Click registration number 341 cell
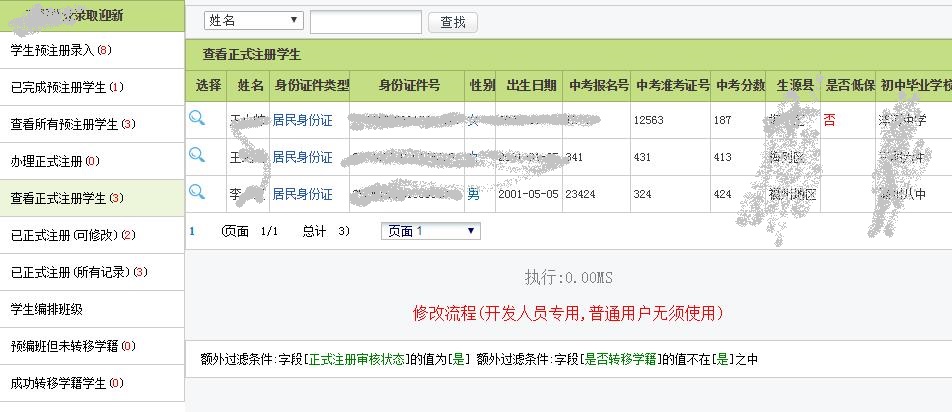This screenshot has width=952, height=412. coord(574,157)
